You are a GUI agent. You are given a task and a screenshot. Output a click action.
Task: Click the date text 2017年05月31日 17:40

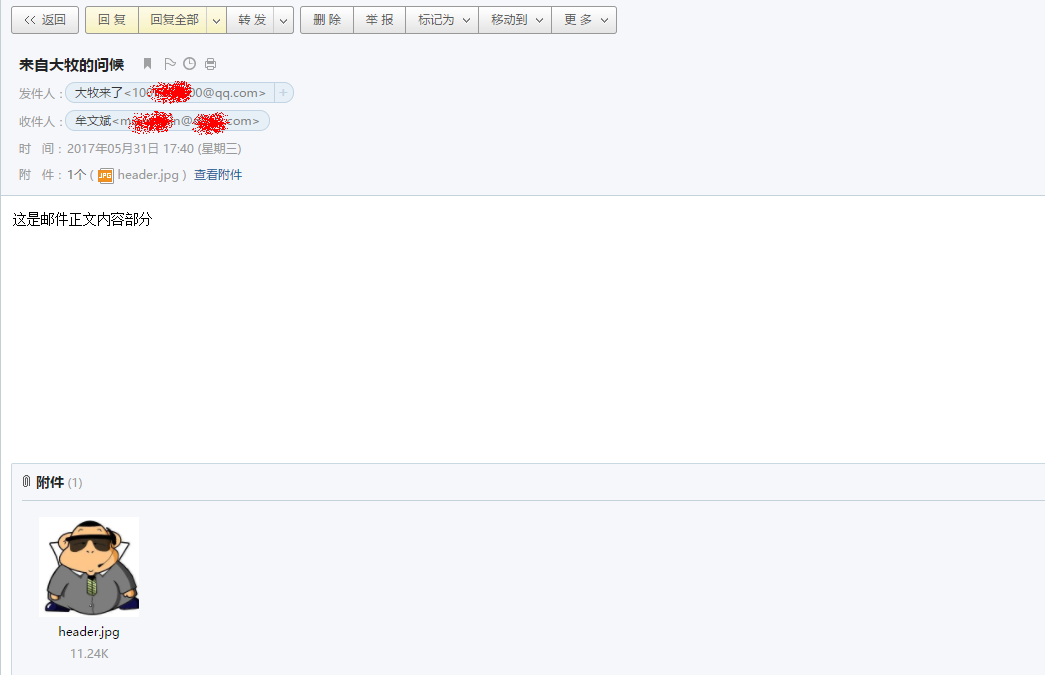click(x=131, y=149)
